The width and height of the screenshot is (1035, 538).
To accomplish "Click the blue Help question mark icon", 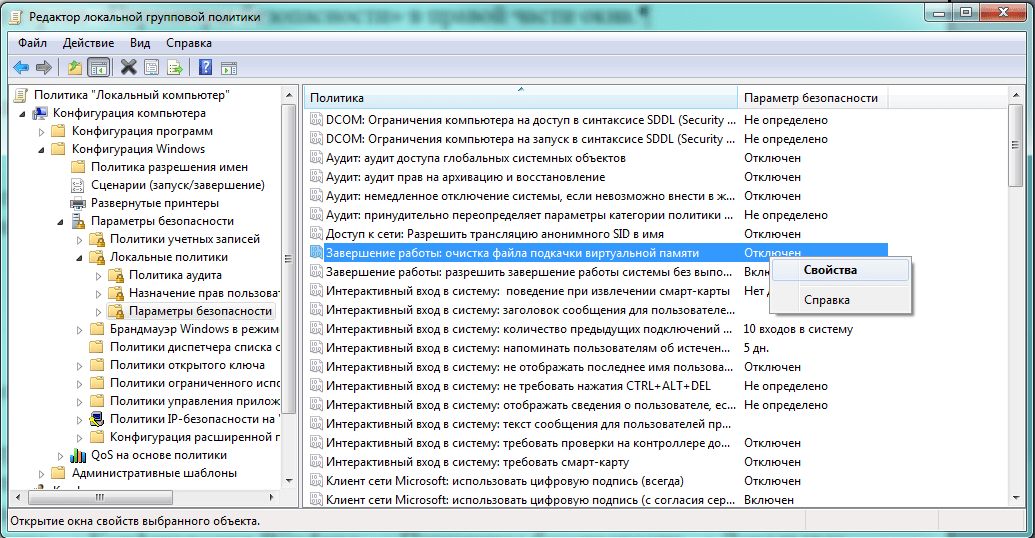I will tap(205, 67).
